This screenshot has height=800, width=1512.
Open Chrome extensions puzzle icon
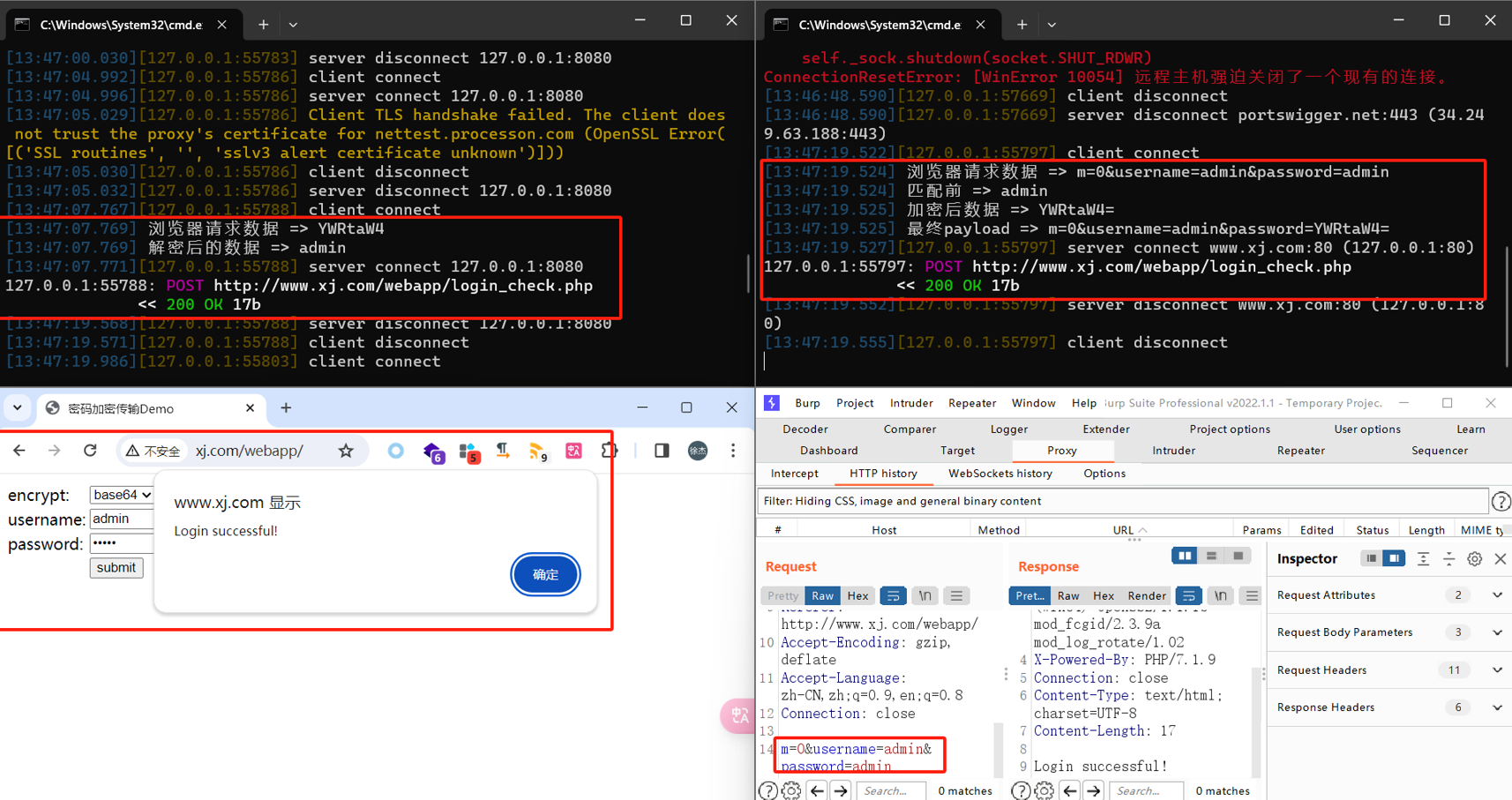[609, 451]
